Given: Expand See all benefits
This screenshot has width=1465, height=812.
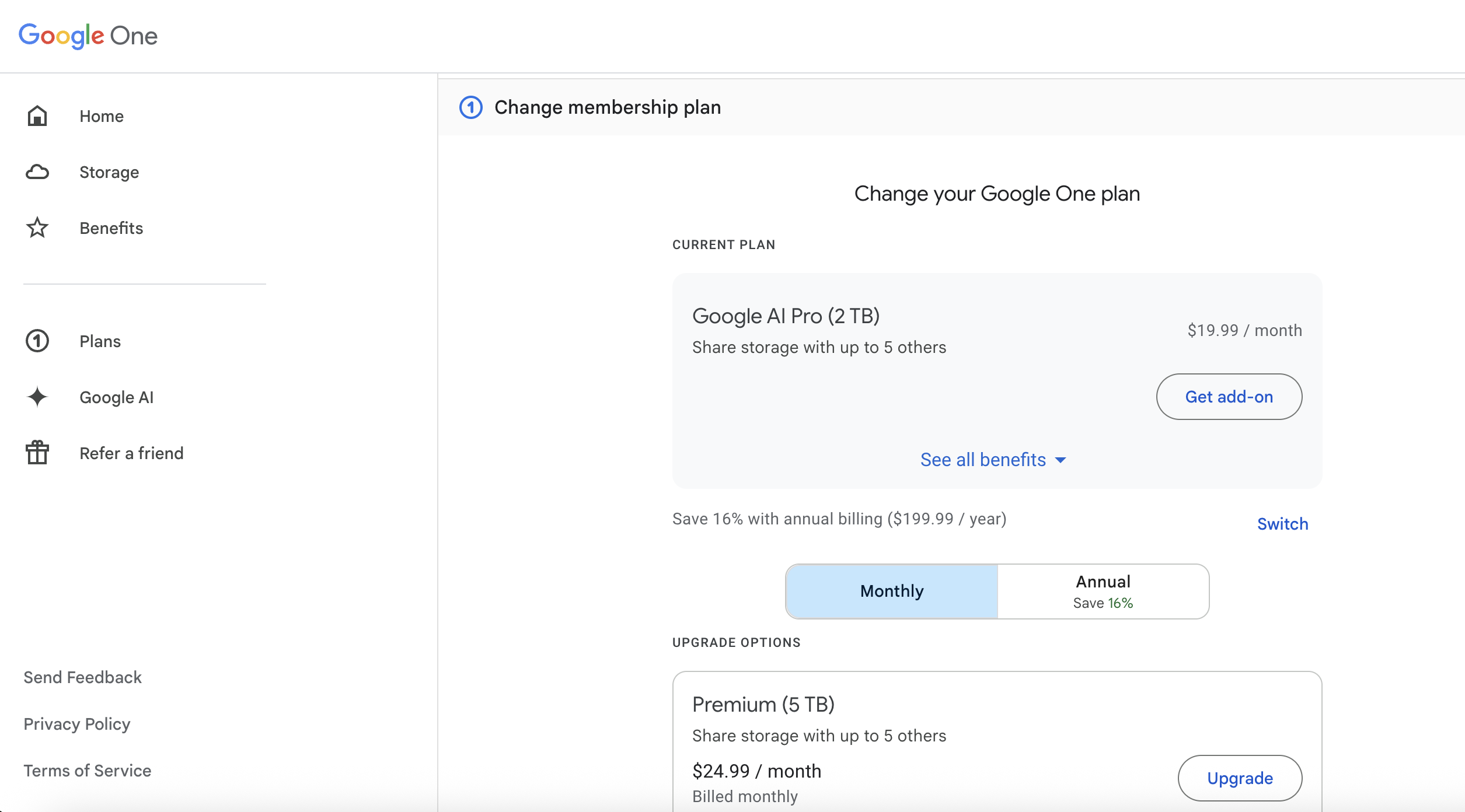Looking at the screenshot, I should (x=983, y=460).
